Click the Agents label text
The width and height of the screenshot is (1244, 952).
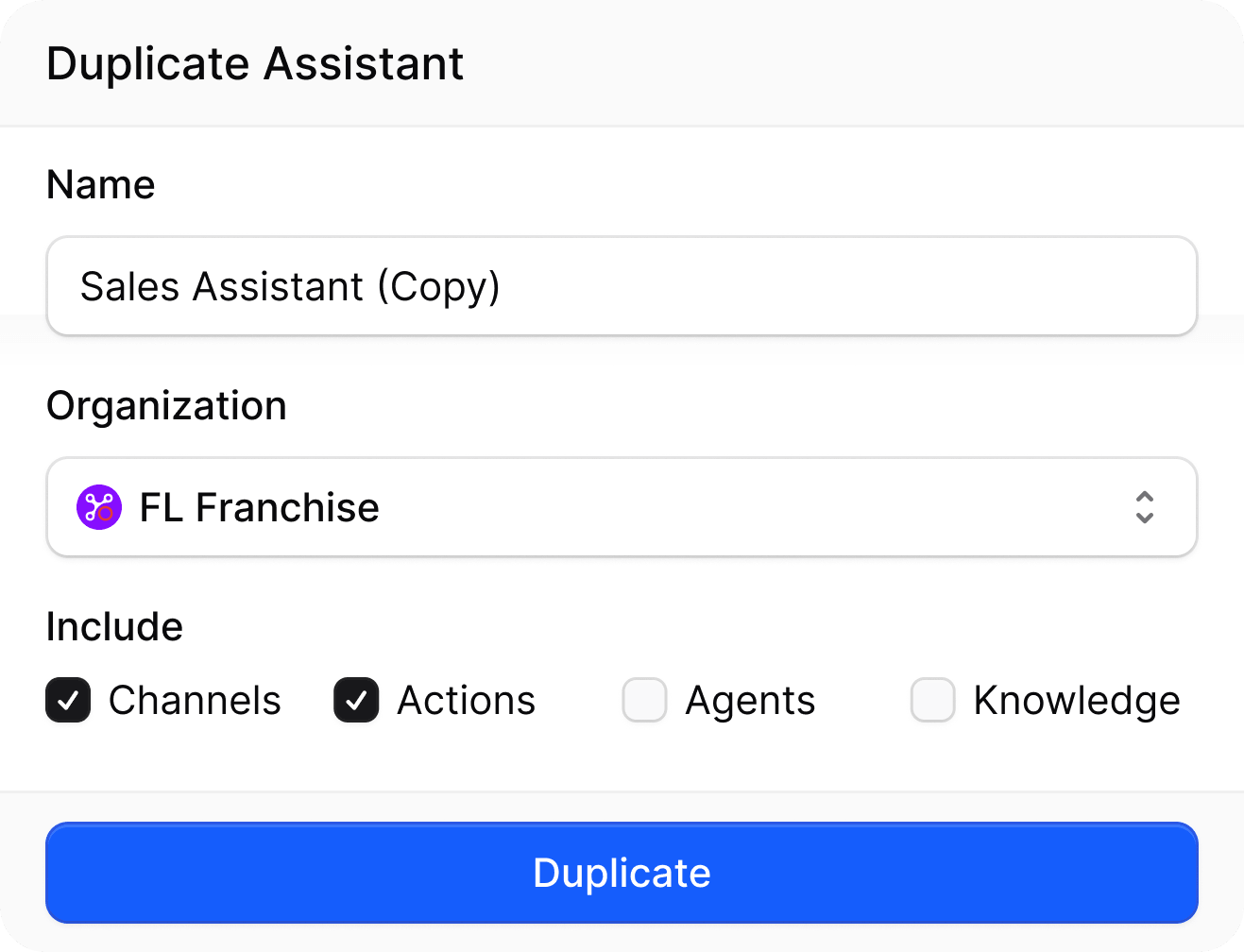(x=749, y=700)
